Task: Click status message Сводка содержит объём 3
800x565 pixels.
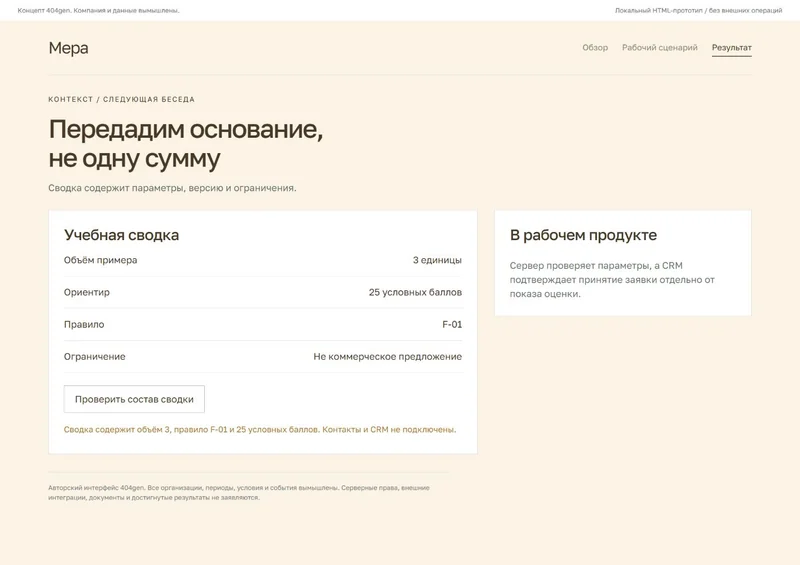Action: tap(260, 430)
